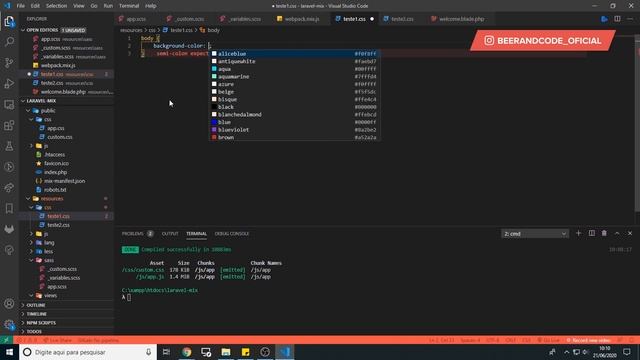
Task: Open the Extensions view
Action: pos(9,125)
